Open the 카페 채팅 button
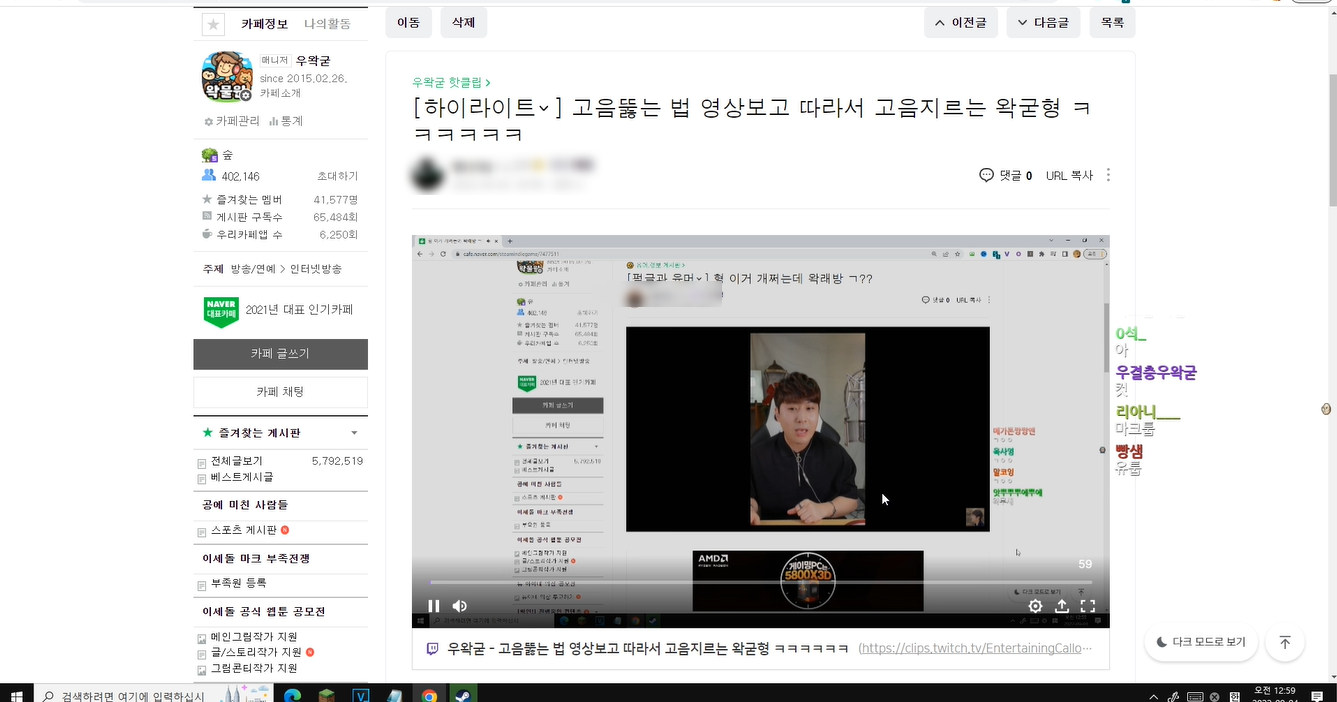1337x702 pixels. point(281,392)
